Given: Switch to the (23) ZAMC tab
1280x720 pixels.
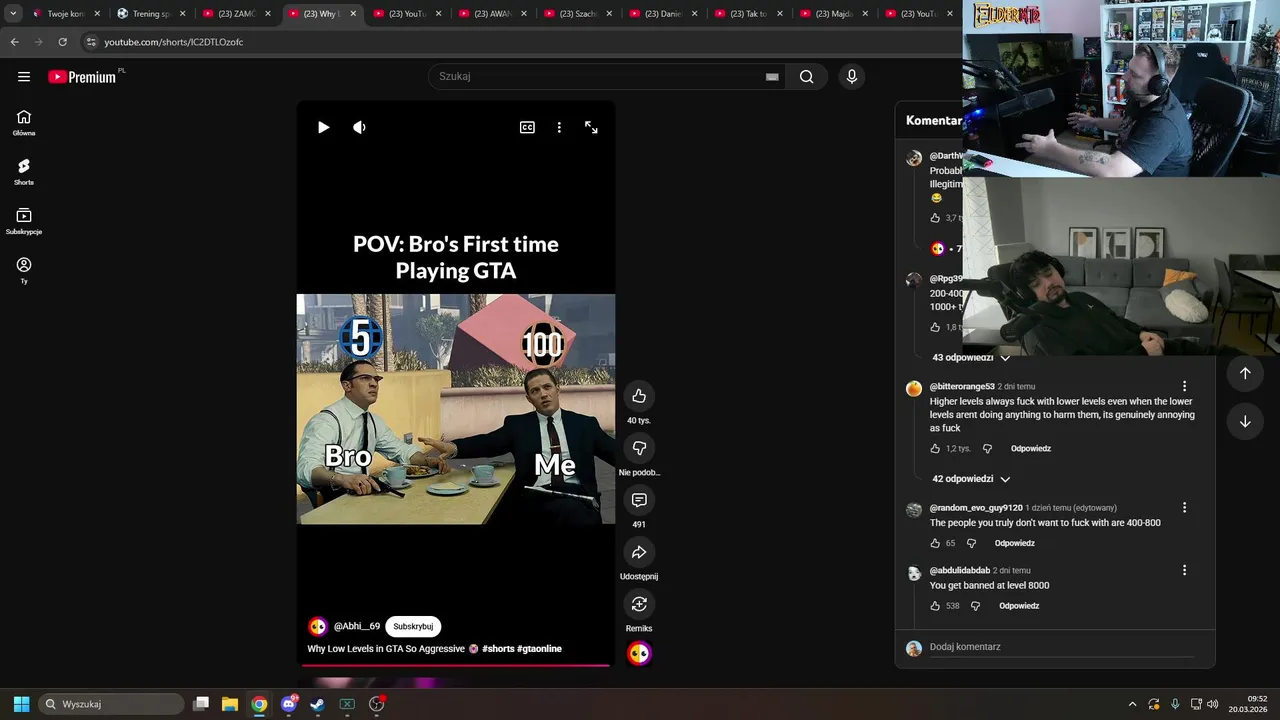Looking at the screenshot, I should tap(236, 14).
